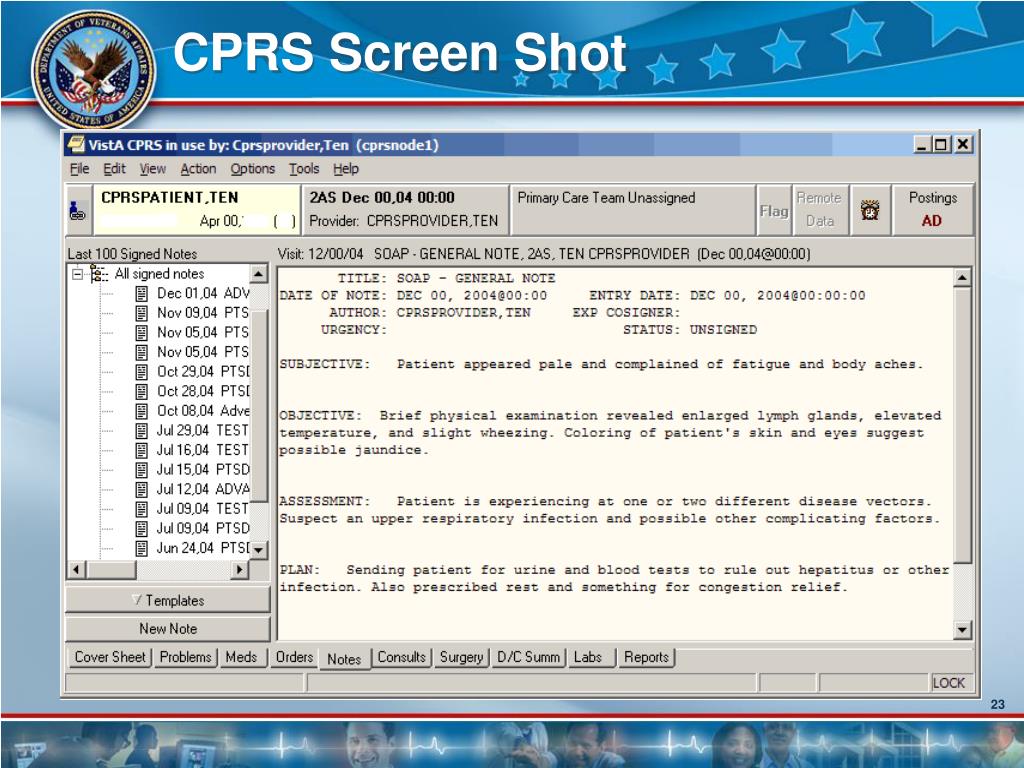Image resolution: width=1024 pixels, height=768 pixels.
Task: Click the Remote Data button
Action: 820,210
